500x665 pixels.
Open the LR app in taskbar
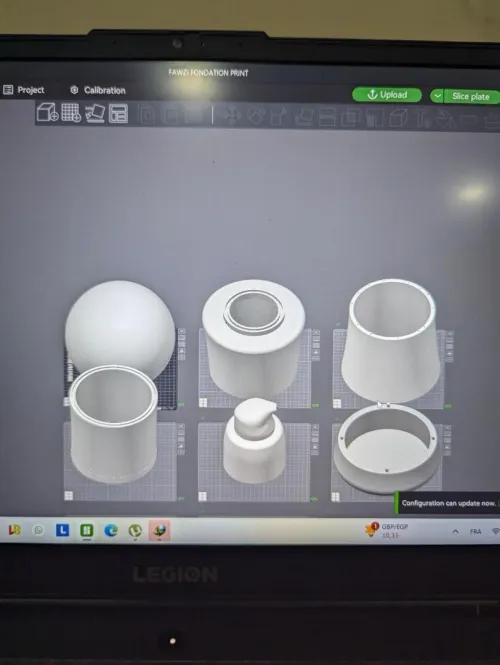pos(14,529)
